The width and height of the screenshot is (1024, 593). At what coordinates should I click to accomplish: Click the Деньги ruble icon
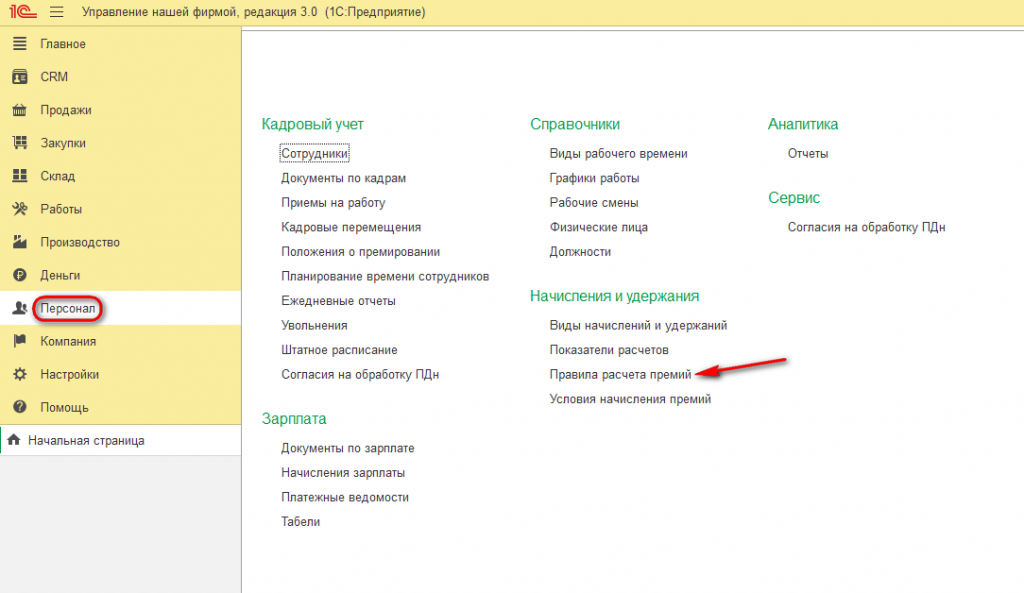(20, 275)
